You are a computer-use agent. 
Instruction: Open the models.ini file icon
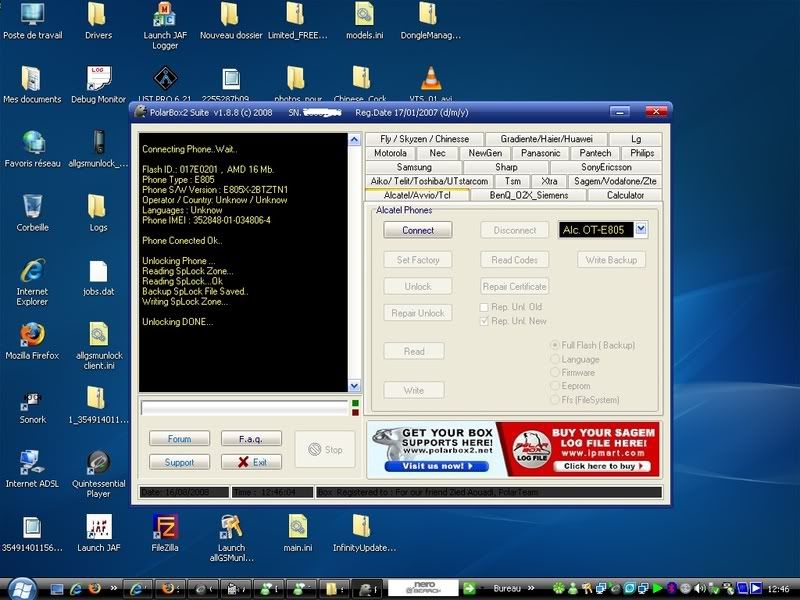point(364,20)
